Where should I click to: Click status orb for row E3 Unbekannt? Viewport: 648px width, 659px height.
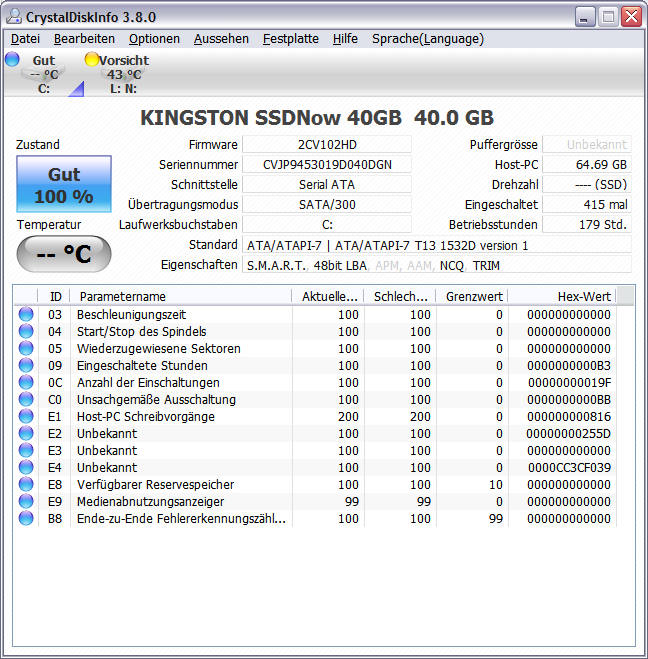[x=26, y=451]
